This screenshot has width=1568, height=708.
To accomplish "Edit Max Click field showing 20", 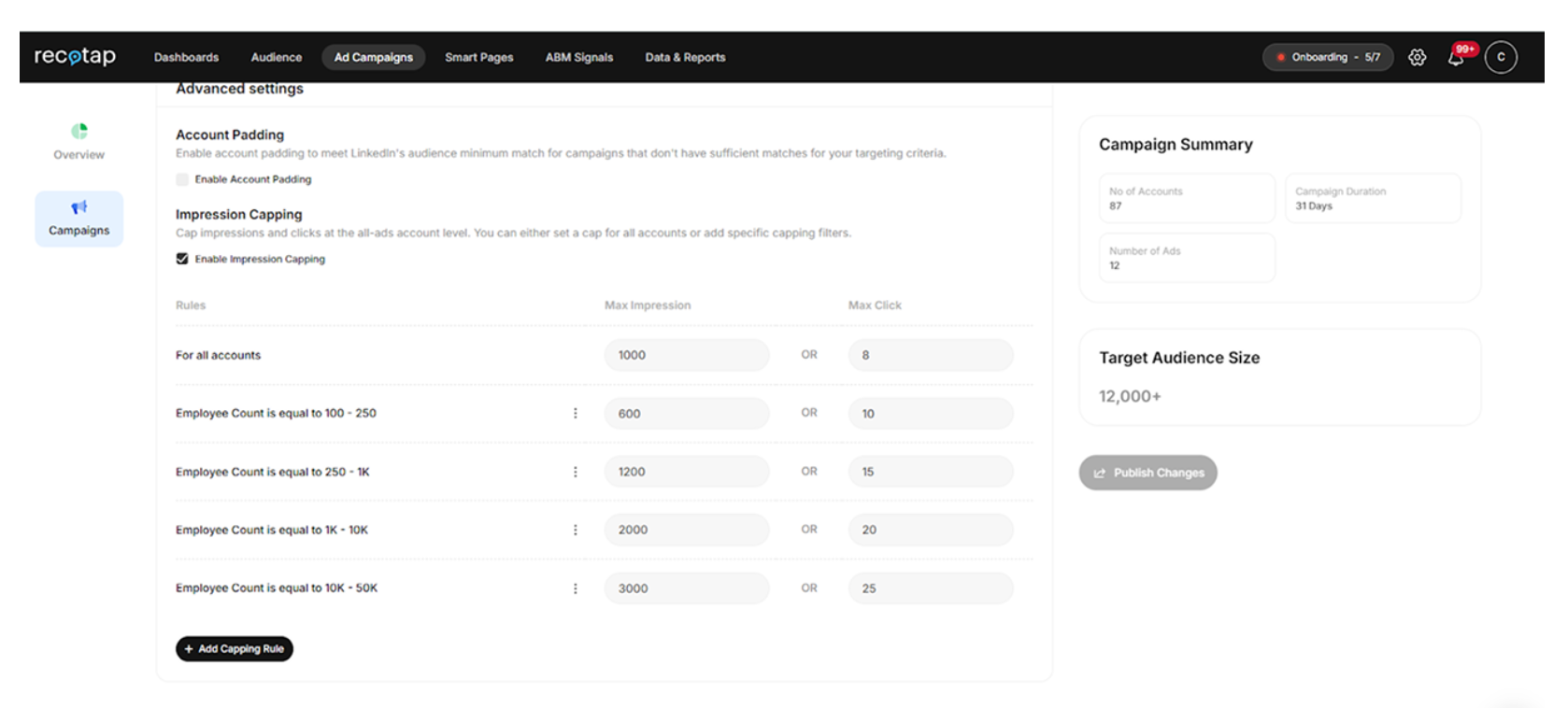I will coord(931,530).
